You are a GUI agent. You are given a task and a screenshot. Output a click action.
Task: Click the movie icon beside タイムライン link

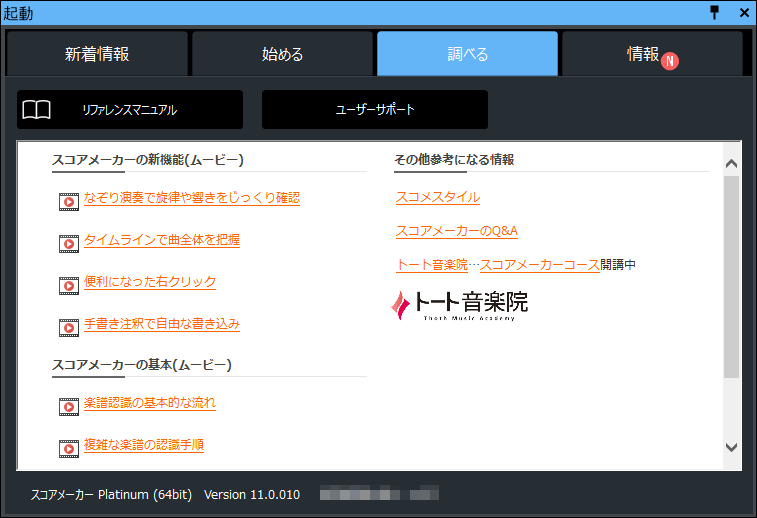[68, 243]
